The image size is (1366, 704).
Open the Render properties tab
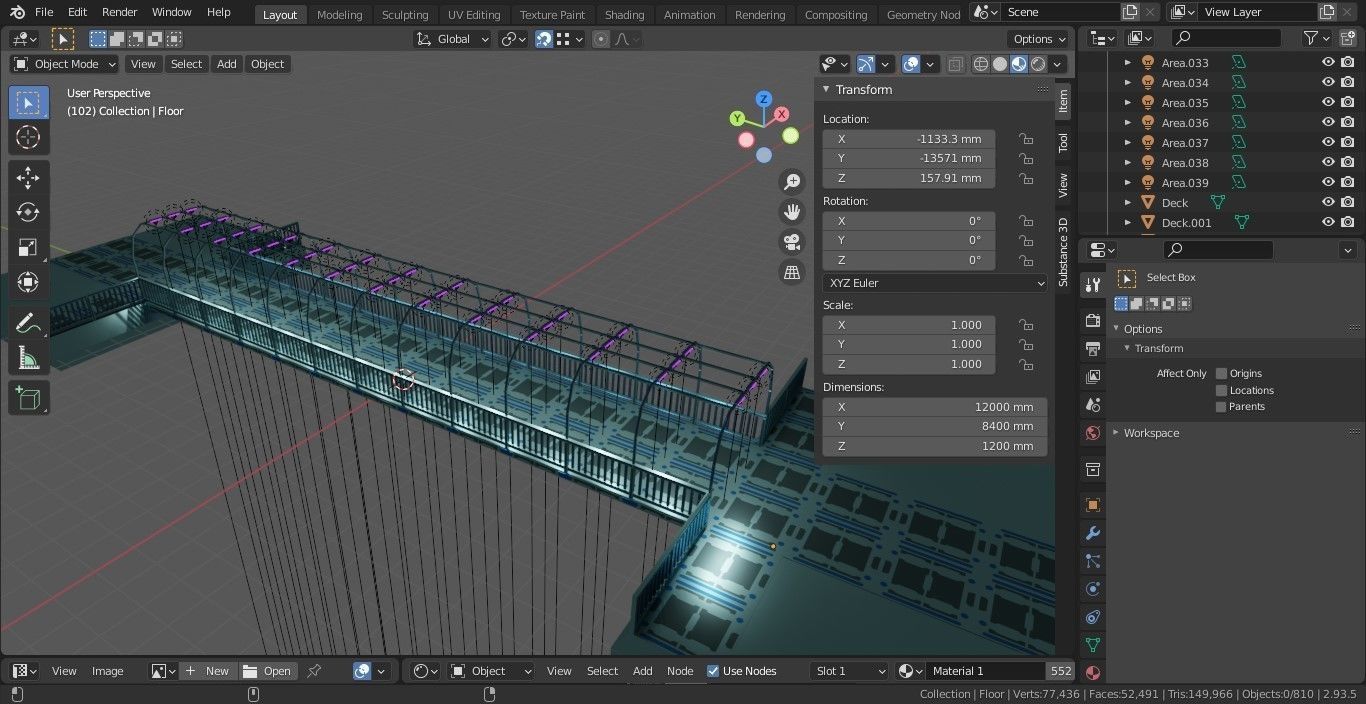tap(1093, 320)
